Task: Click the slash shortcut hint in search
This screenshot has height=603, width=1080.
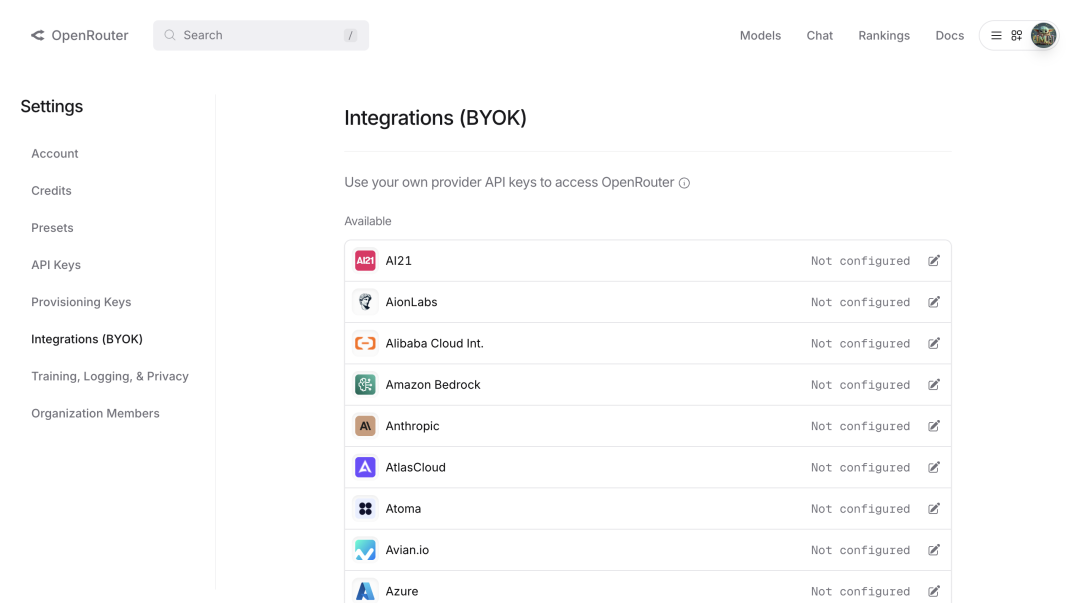Action: 351,35
